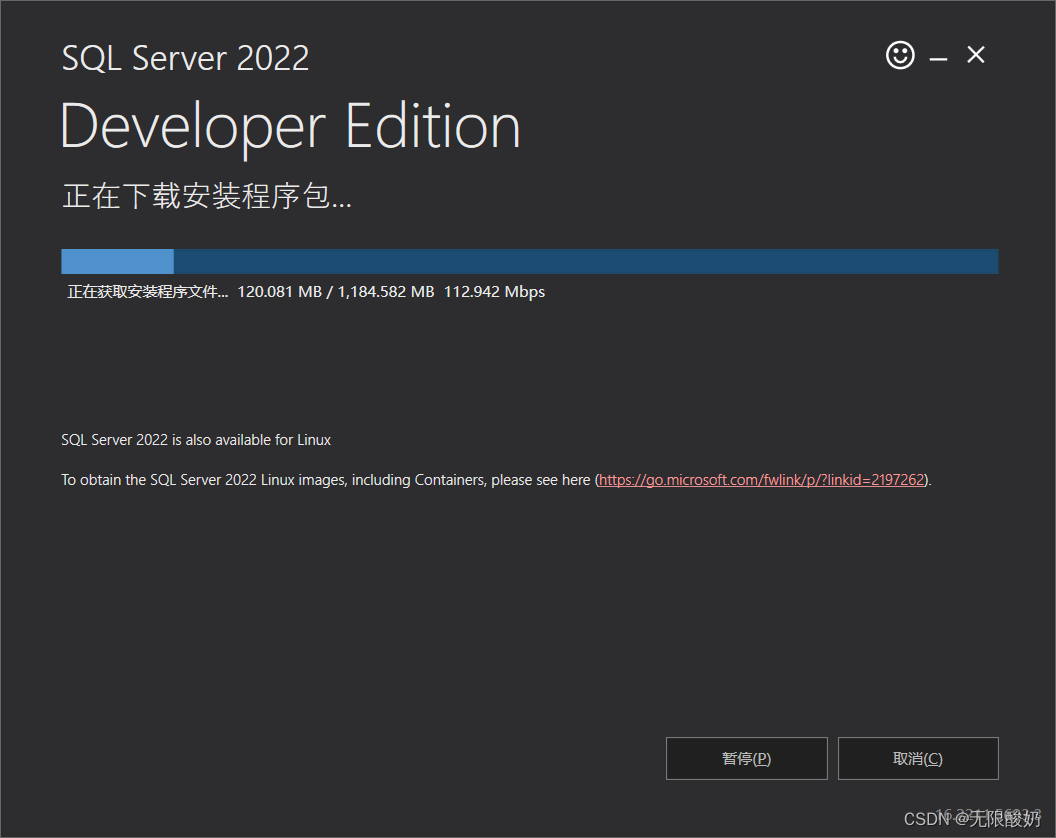Click the smiley face feedback icon
This screenshot has width=1056, height=838.
click(900, 55)
